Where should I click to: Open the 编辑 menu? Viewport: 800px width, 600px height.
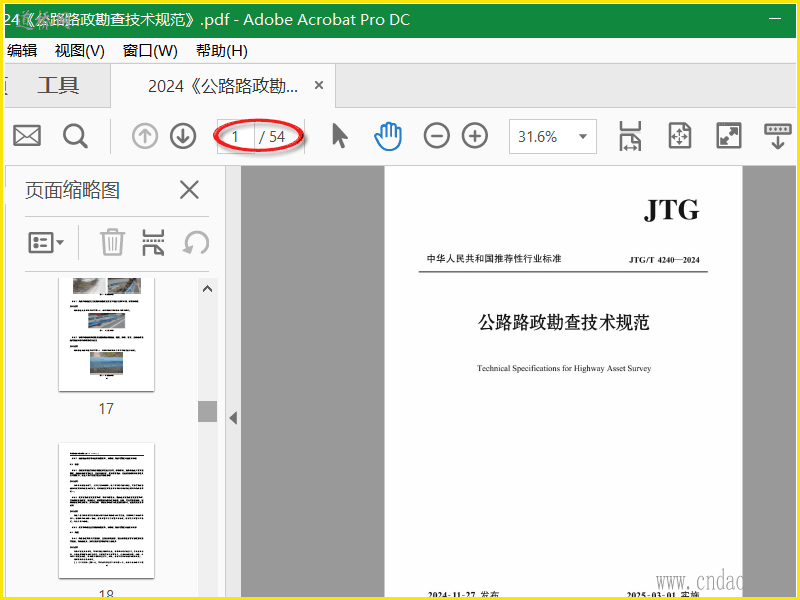click(22, 51)
